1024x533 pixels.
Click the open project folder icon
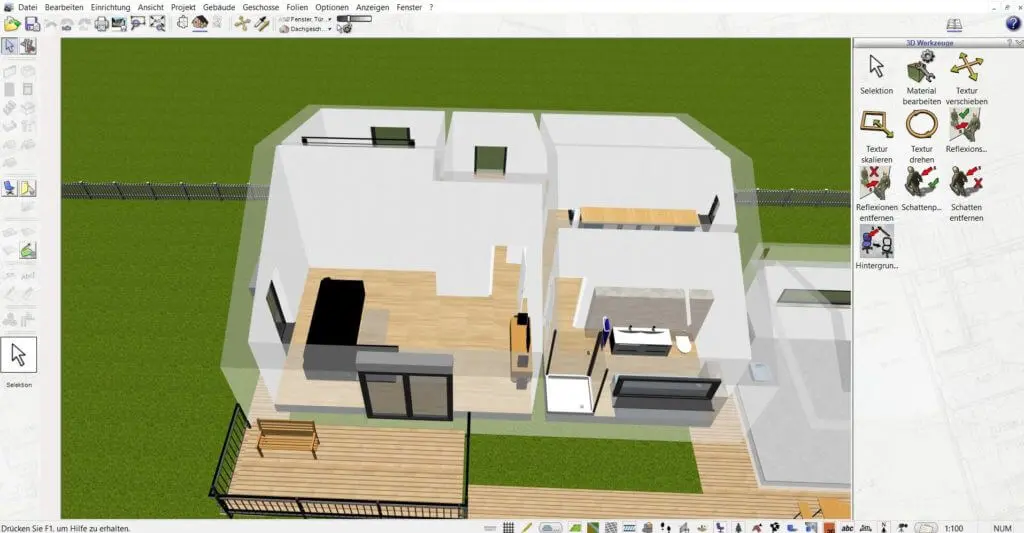pos(12,24)
